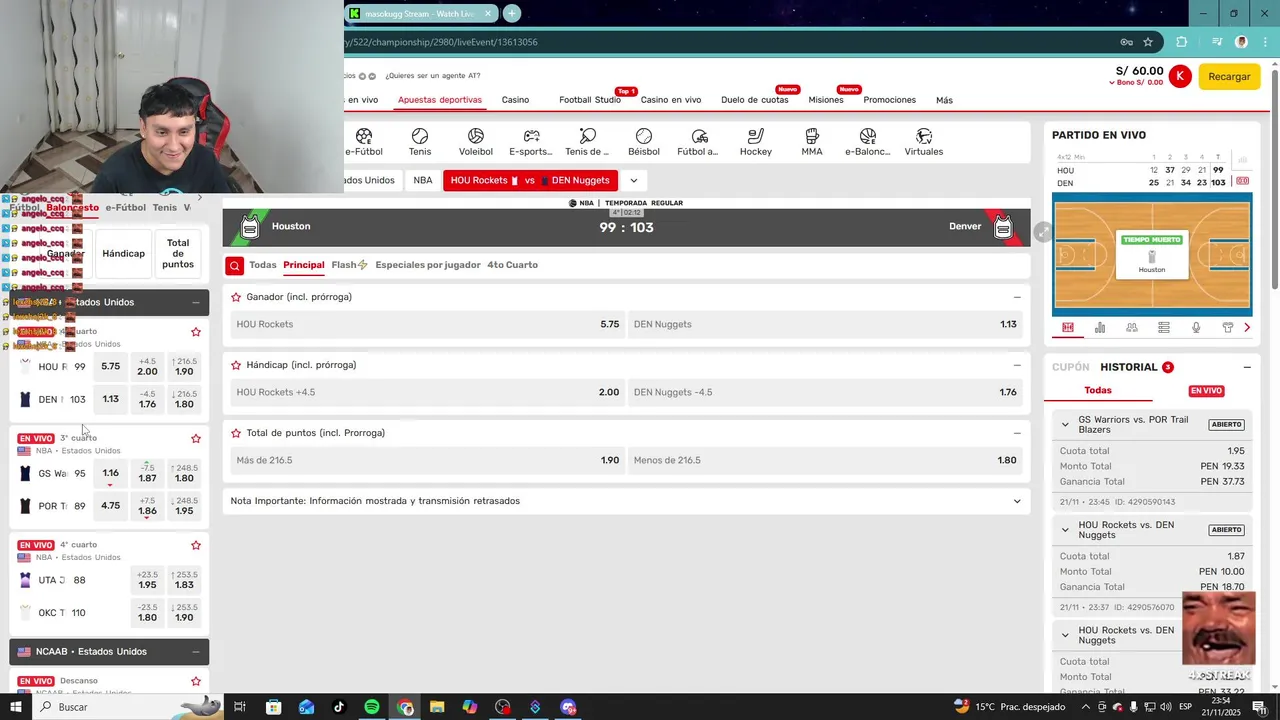Select the Tenis sport icon
Viewport: 1280px width, 720px height.
click(x=420, y=136)
